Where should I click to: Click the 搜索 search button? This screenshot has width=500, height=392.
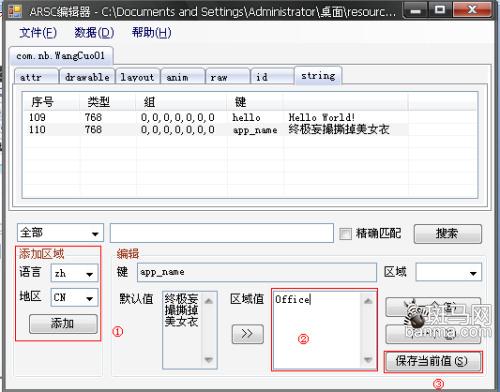(447, 233)
